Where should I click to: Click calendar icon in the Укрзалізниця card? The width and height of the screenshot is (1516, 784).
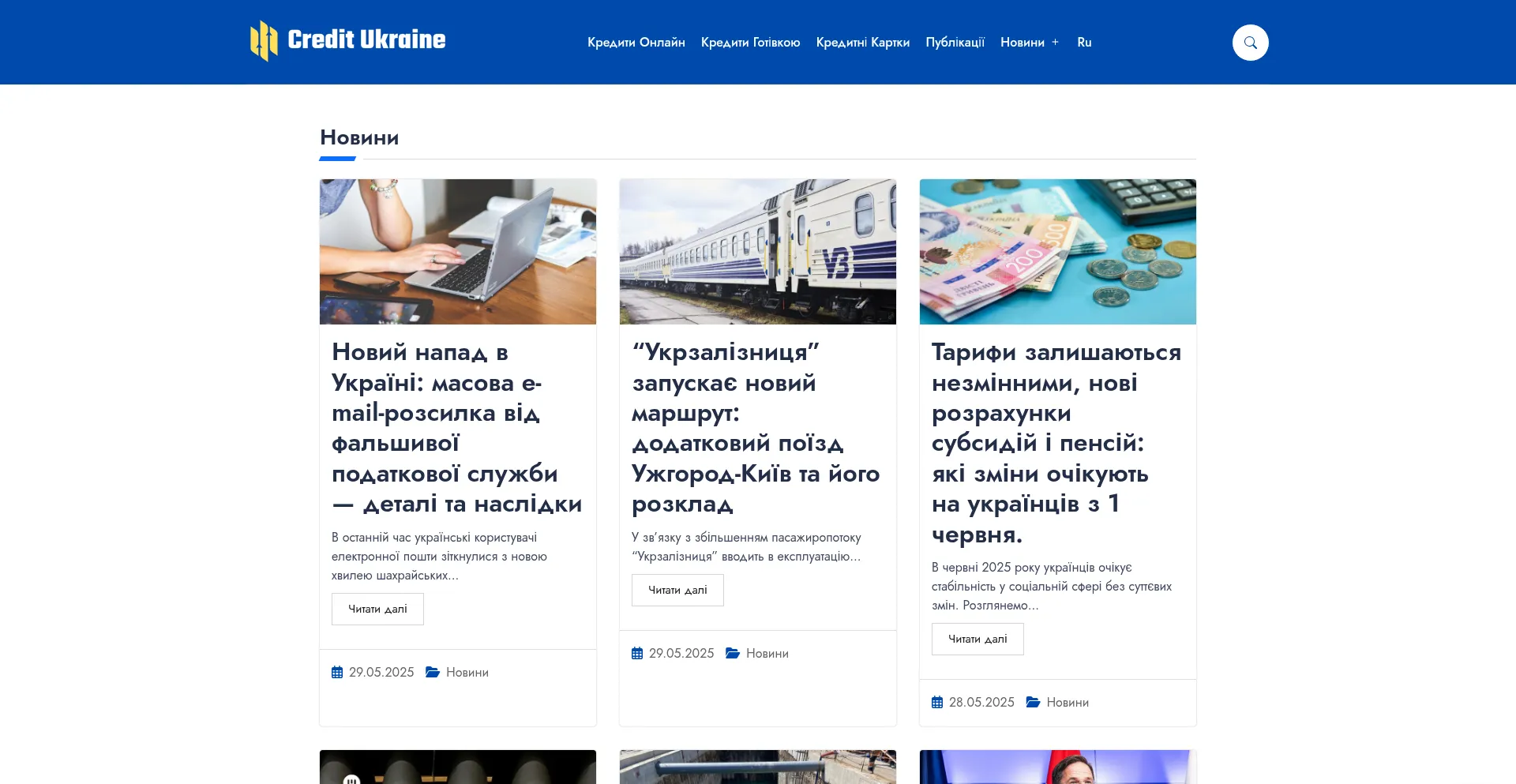pyautogui.click(x=637, y=654)
